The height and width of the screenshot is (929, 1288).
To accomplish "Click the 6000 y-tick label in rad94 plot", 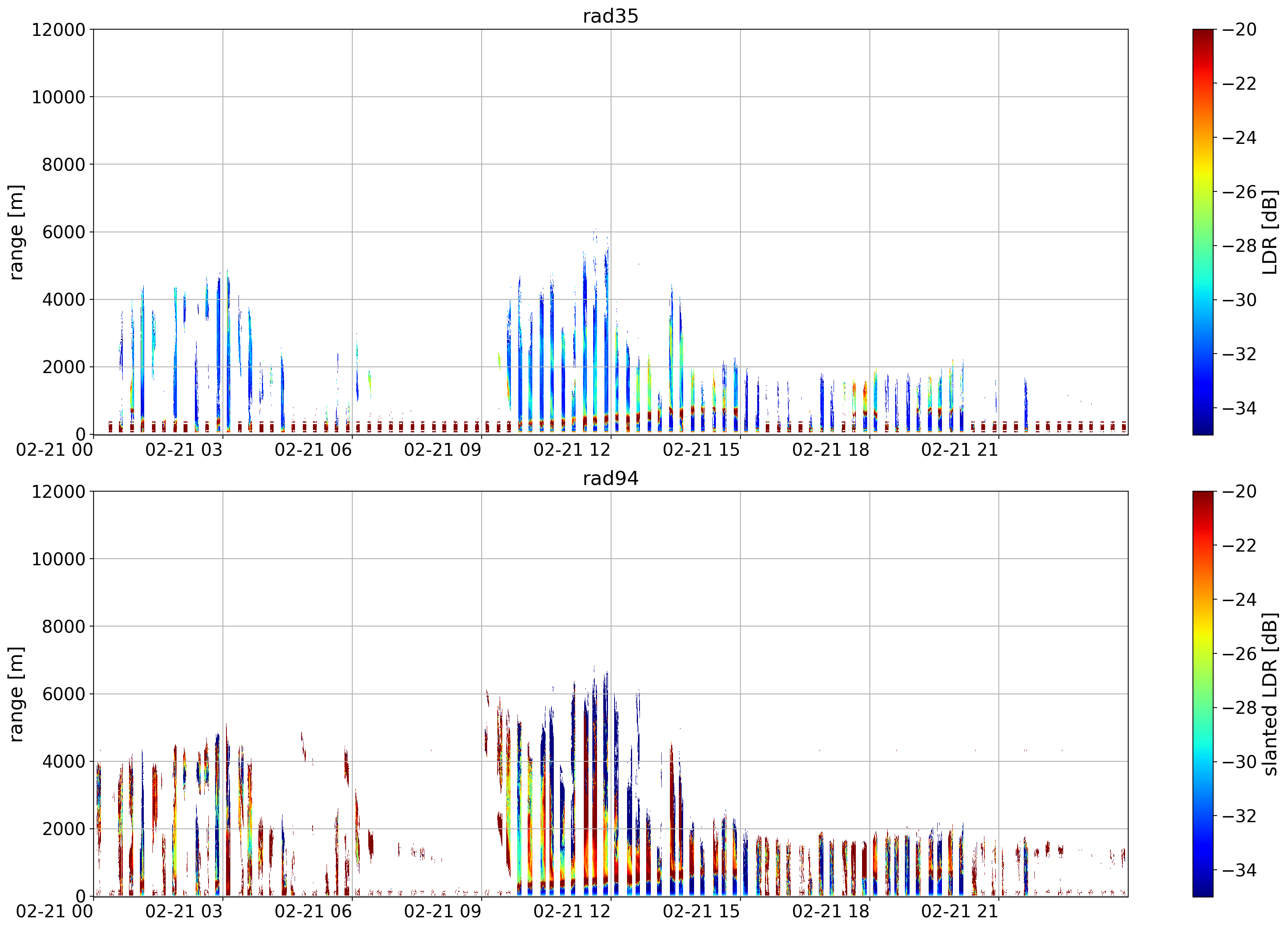I will pos(64,694).
